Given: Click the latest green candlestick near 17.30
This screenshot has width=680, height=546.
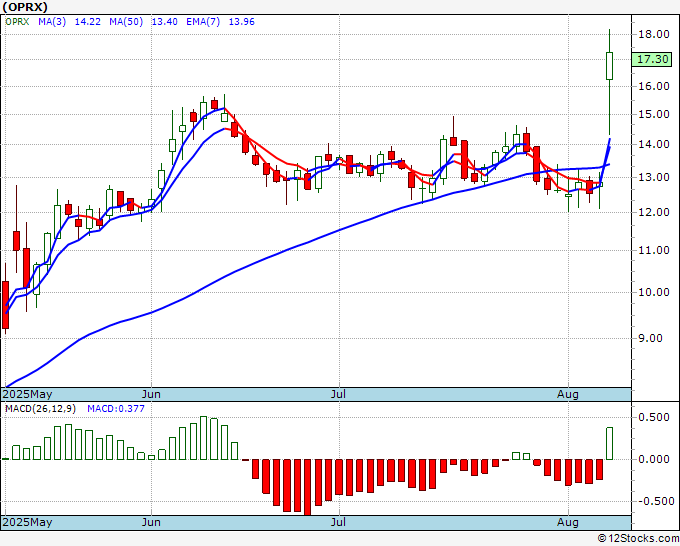Looking at the screenshot, I should pos(609,66).
